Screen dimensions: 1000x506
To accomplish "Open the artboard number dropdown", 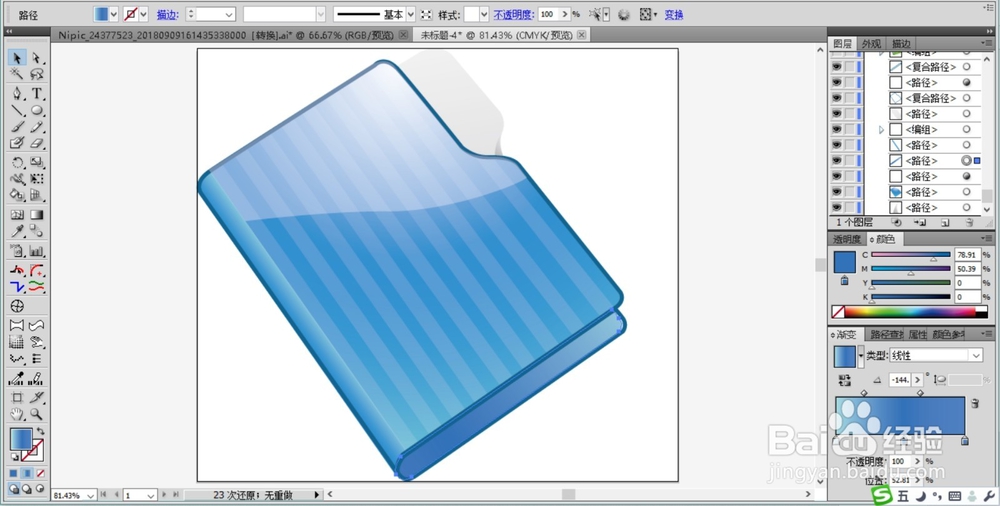I will coord(151,495).
